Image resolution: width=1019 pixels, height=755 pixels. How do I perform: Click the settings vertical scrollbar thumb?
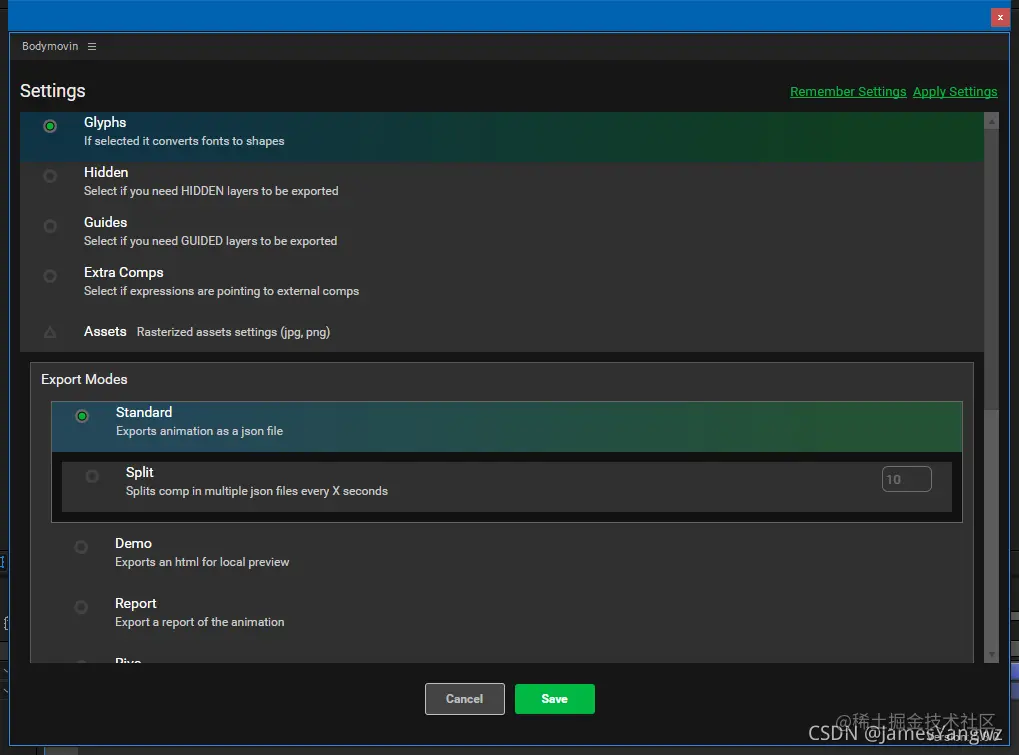coord(992,270)
